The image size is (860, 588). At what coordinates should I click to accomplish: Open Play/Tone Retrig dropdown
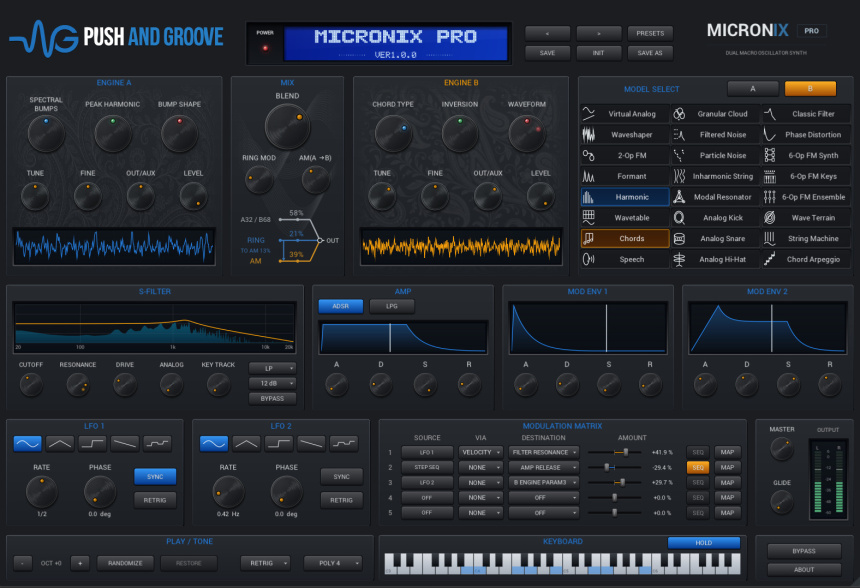(265, 563)
